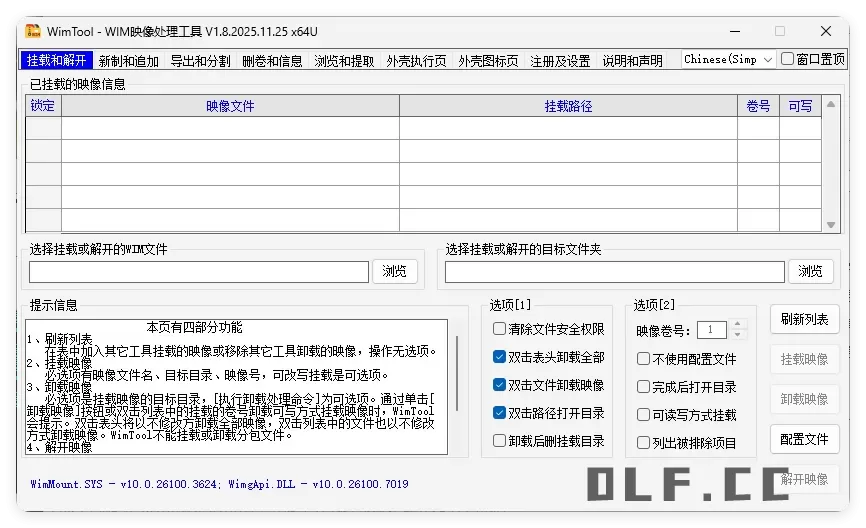The image size is (866, 528).
Task: Decrease 映像卷号 with the down spinner arrow
Action: pyautogui.click(x=737, y=335)
